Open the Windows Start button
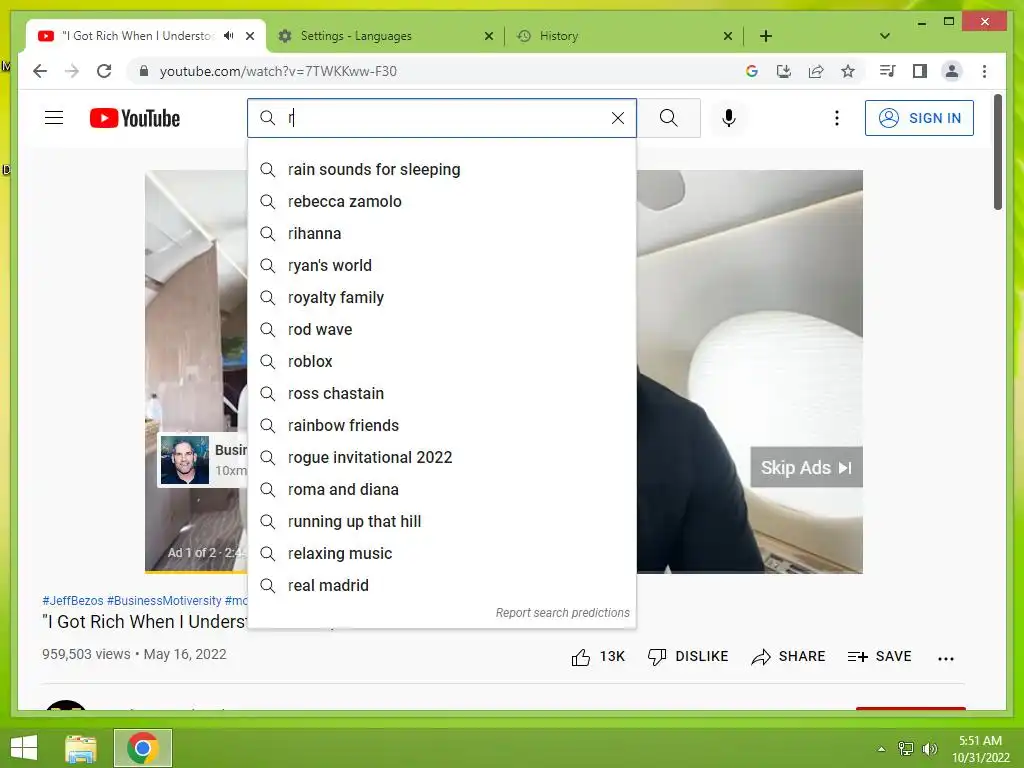The height and width of the screenshot is (768, 1024). pos(24,748)
